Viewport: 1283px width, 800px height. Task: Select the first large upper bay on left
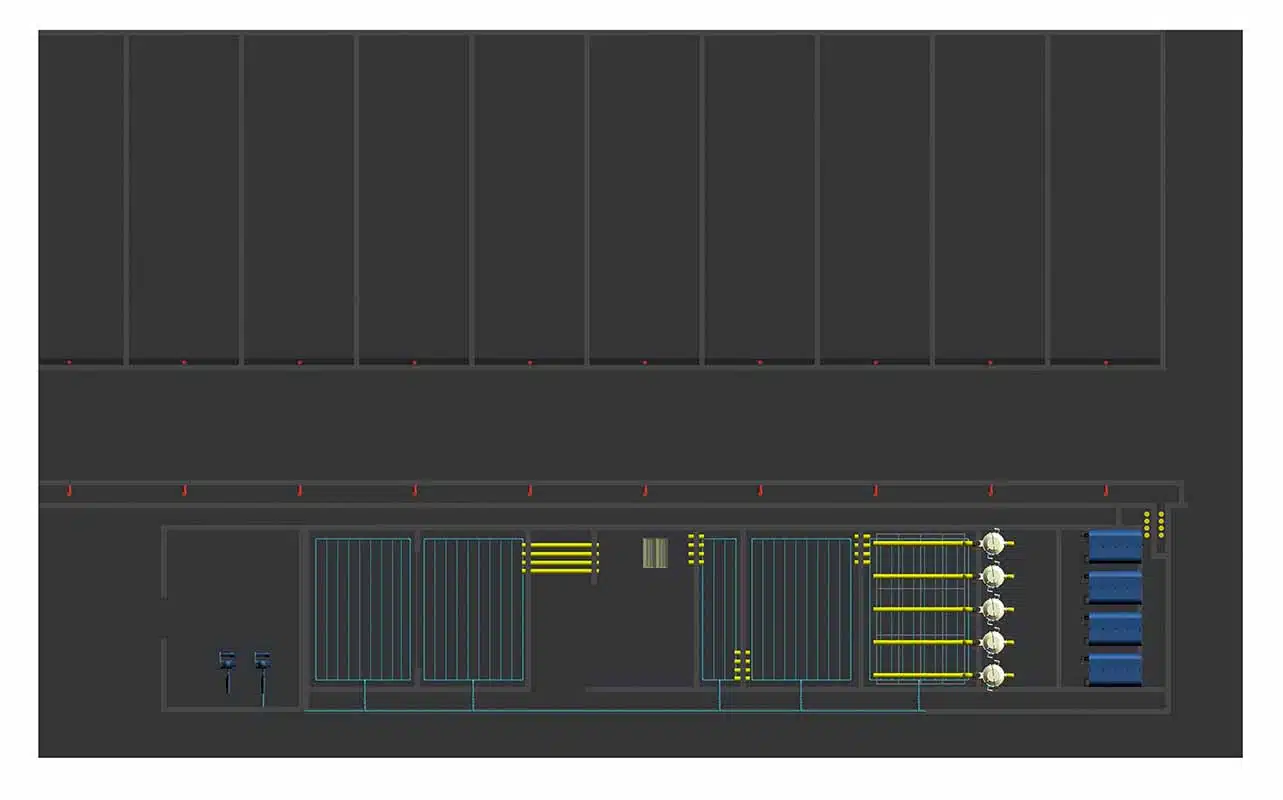coord(82,197)
